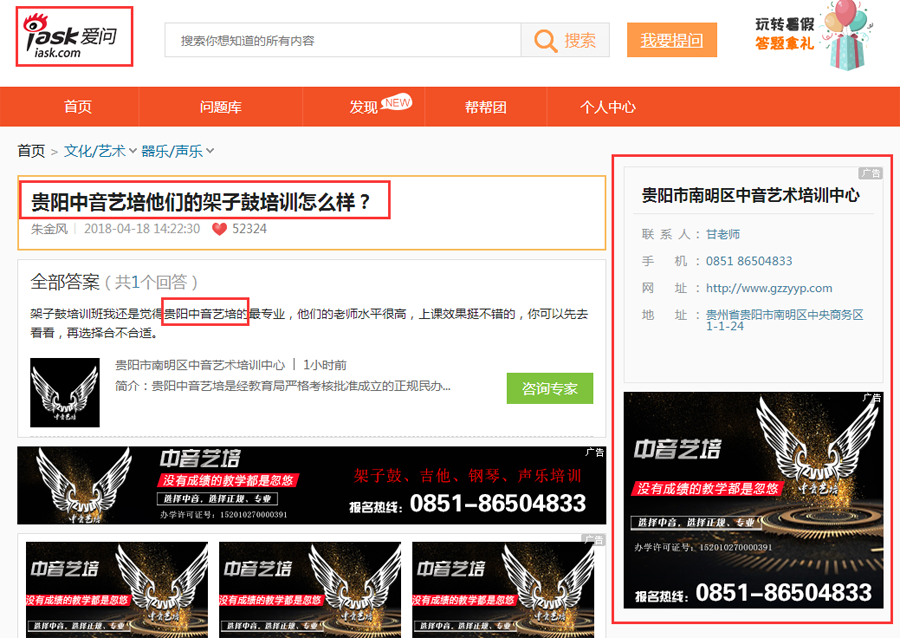Click the NEW badge next to 发现
This screenshot has width=900, height=638.
pyautogui.click(x=397, y=103)
